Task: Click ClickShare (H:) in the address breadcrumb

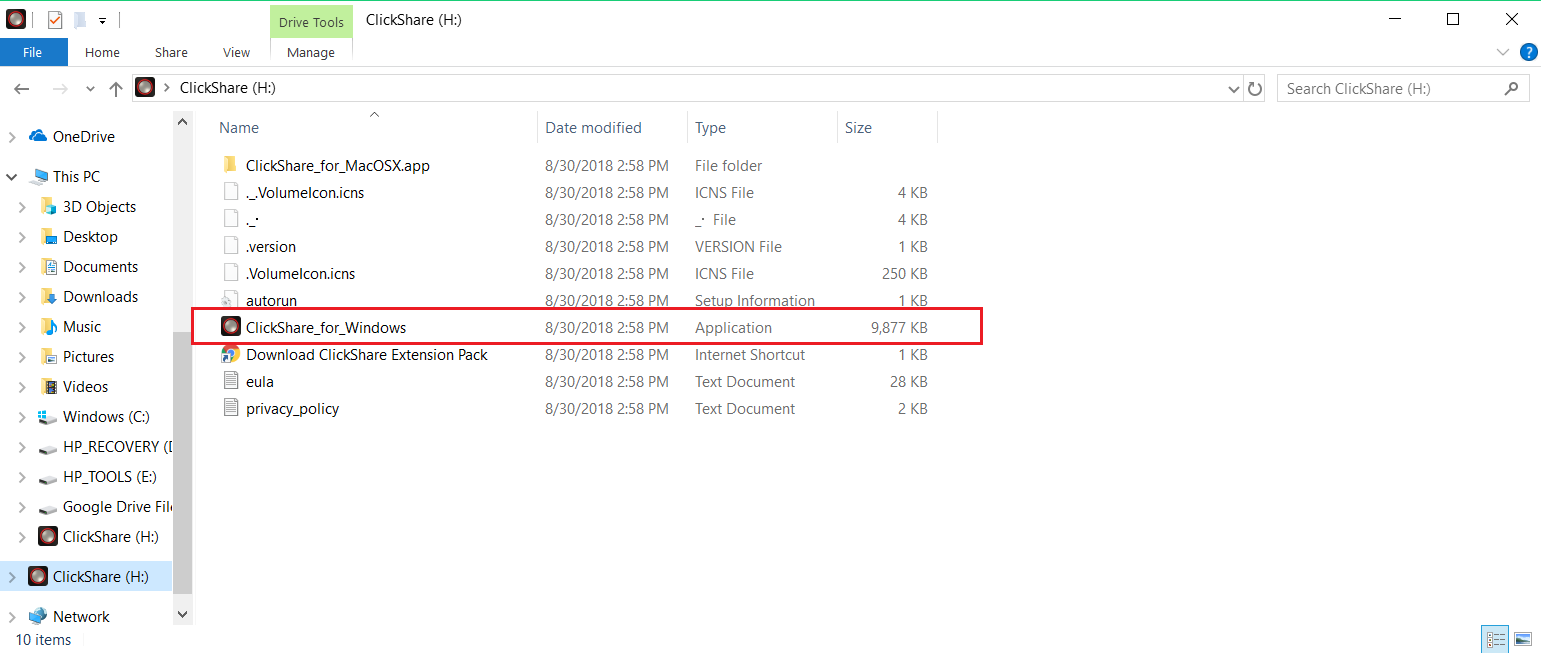Action: click(227, 88)
